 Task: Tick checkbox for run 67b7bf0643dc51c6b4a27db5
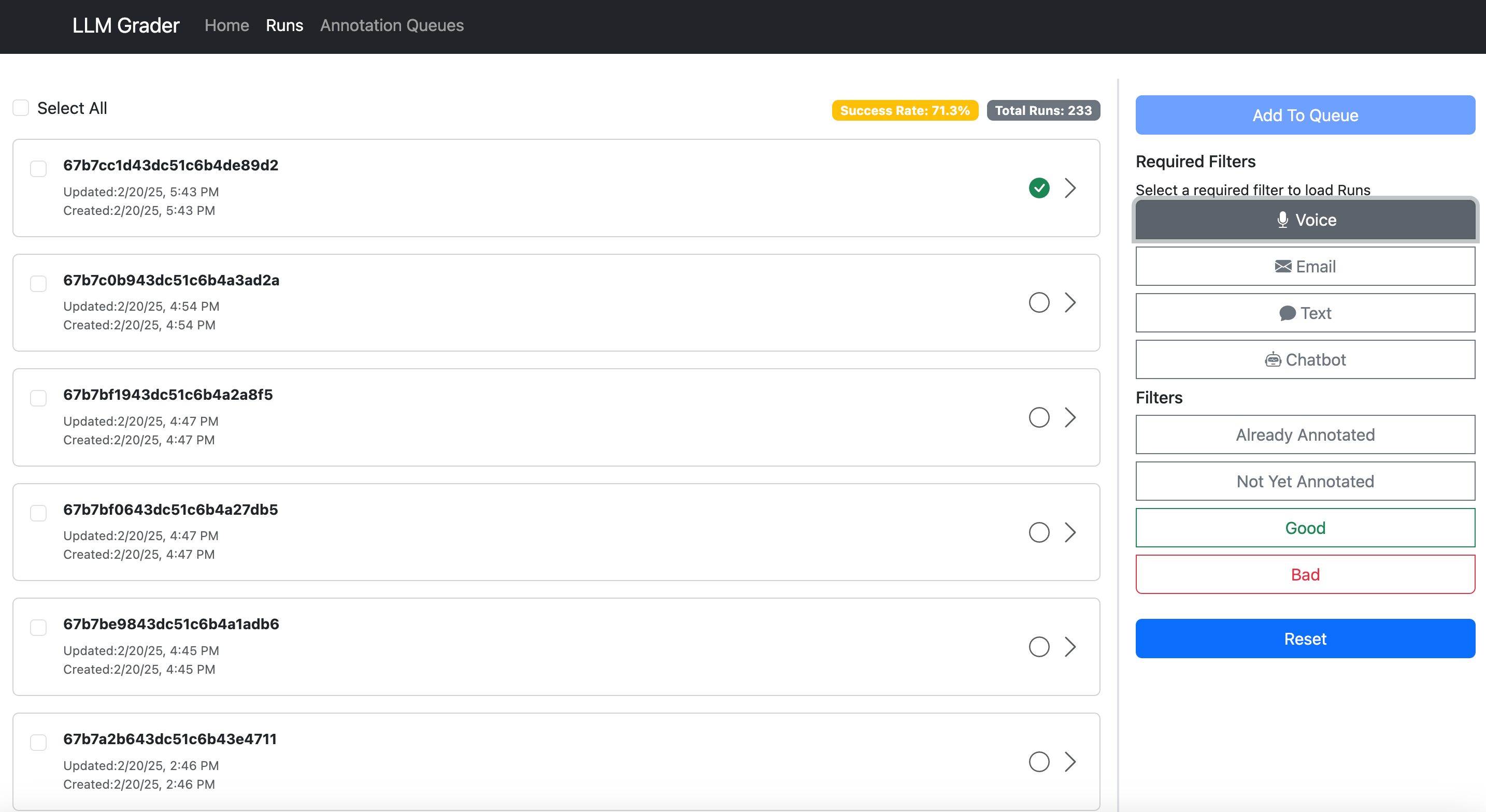click(x=39, y=513)
